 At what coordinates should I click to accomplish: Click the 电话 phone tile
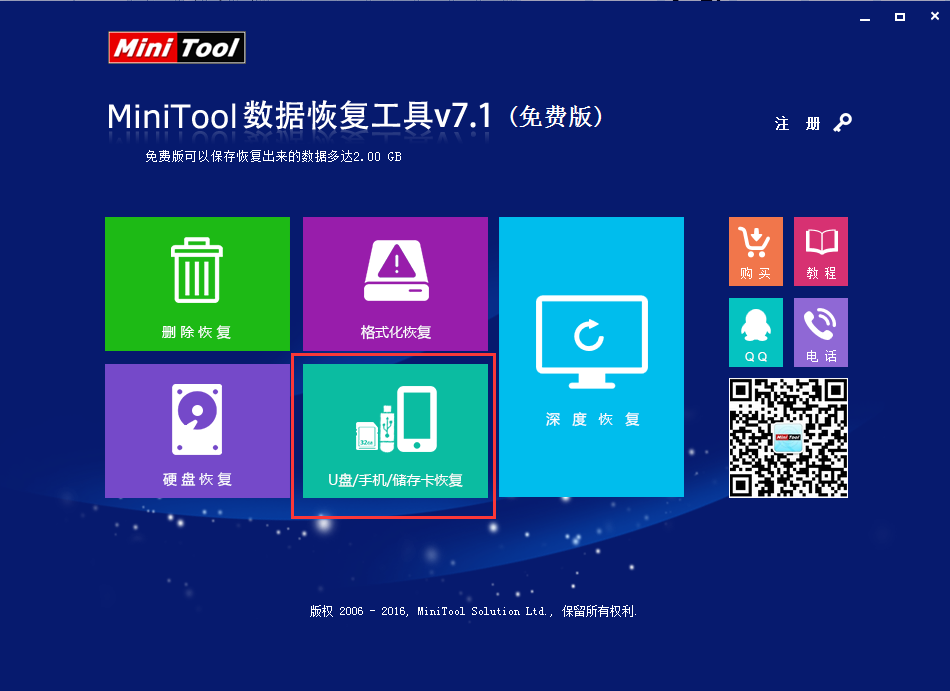pyautogui.click(x=821, y=332)
